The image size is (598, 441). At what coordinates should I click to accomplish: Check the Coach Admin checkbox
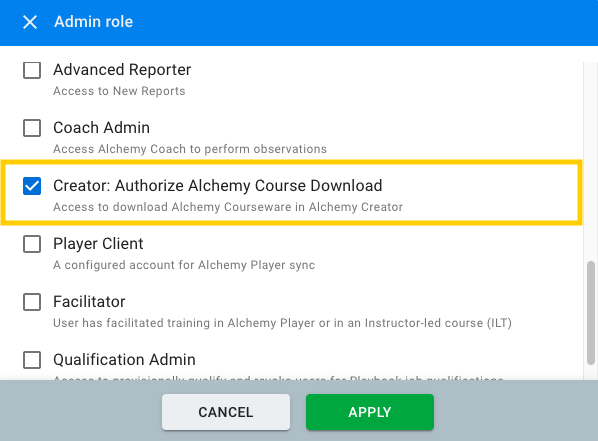[x=32, y=128]
